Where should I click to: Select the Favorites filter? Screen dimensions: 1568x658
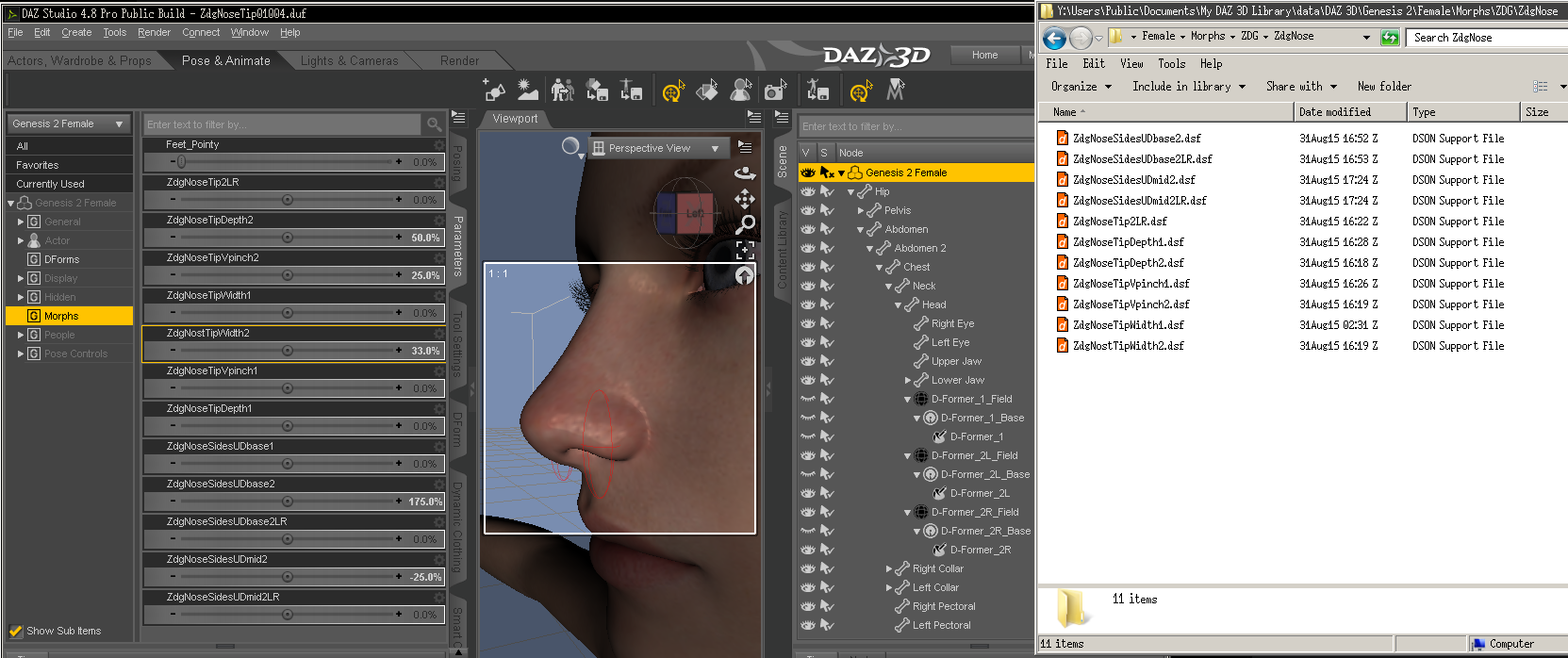(x=69, y=165)
